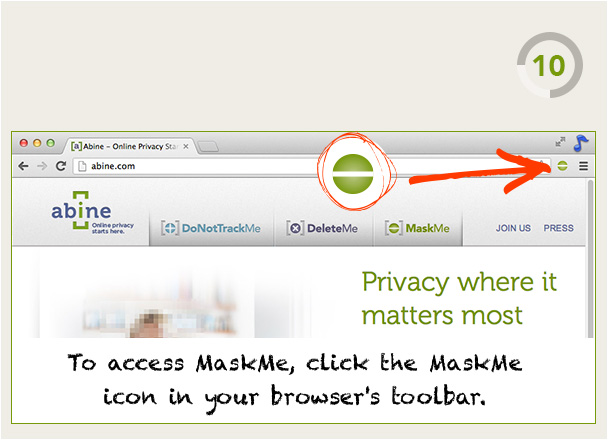
Task: Go back with the back arrow
Action: coord(24,166)
